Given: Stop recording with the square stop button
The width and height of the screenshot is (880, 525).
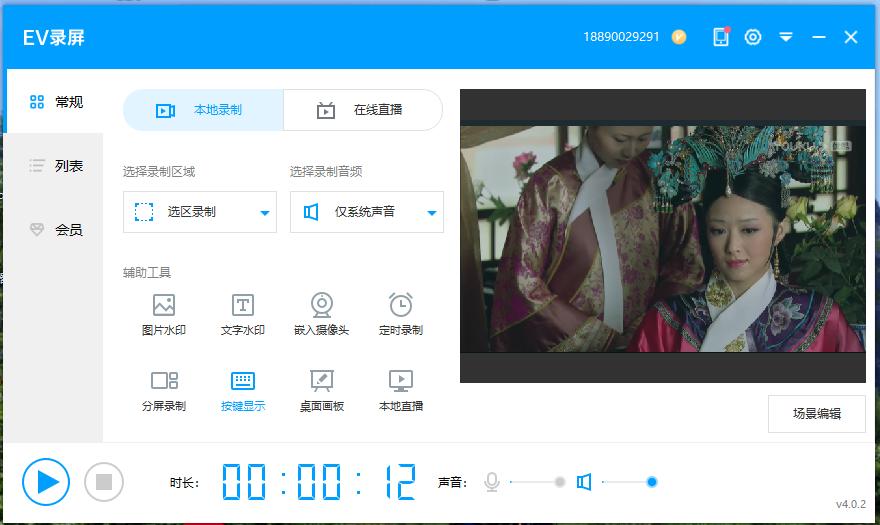Looking at the screenshot, I should click(x=104, y=482).
